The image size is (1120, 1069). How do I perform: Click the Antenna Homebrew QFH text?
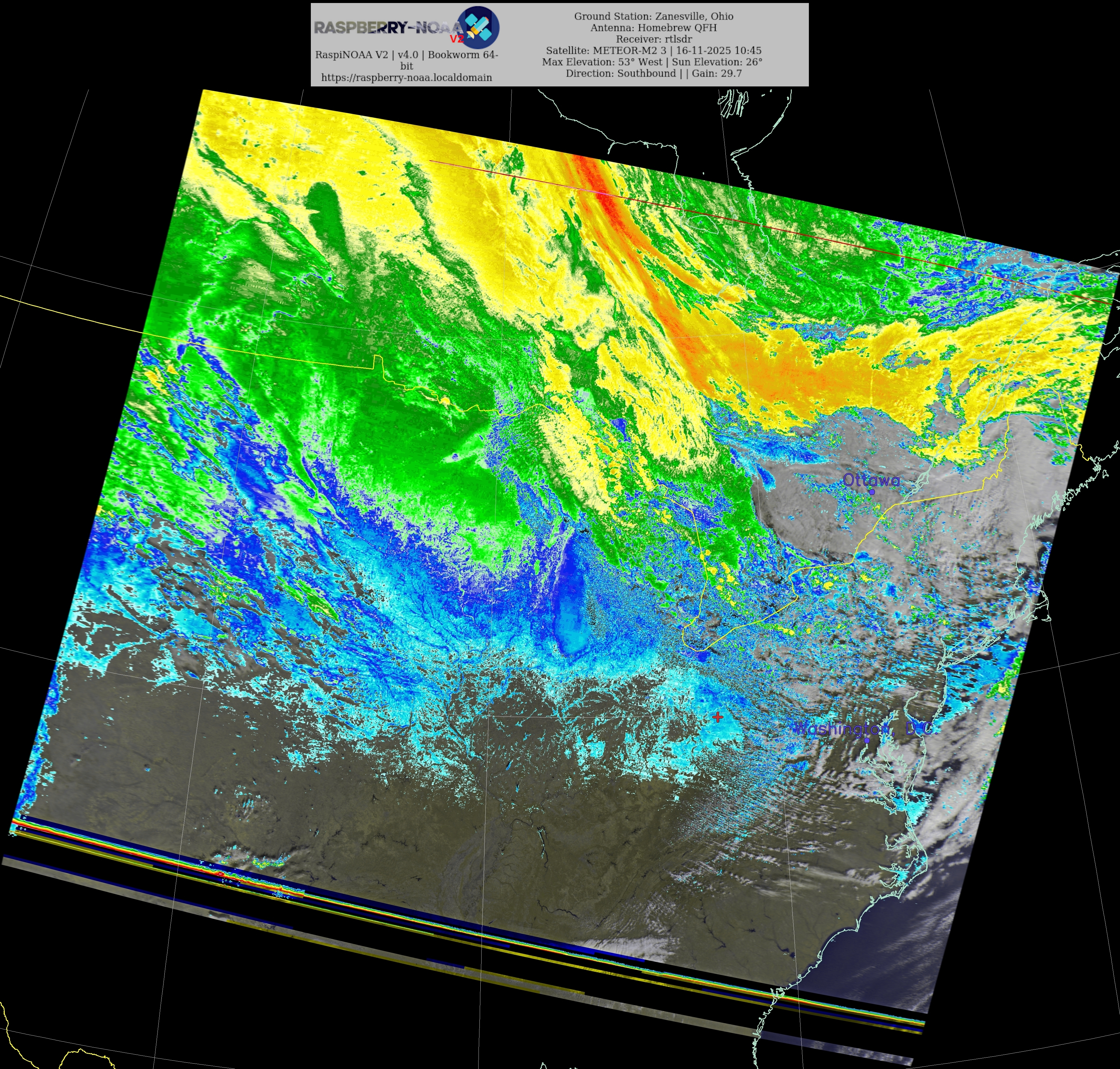point(653,28)
